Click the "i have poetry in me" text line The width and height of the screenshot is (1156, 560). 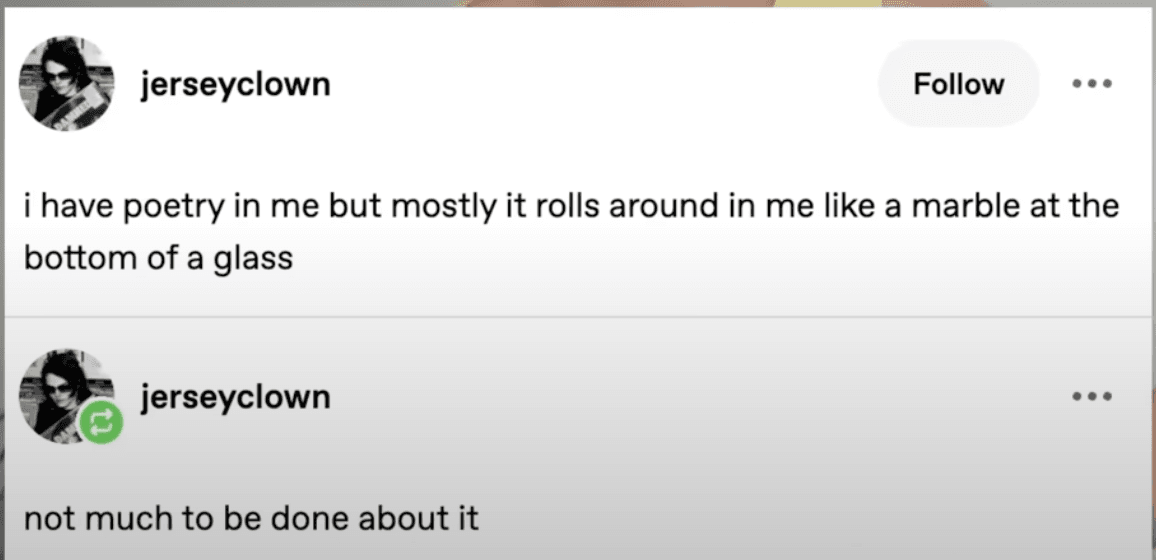pyautogui.click(x=570, y=206)
